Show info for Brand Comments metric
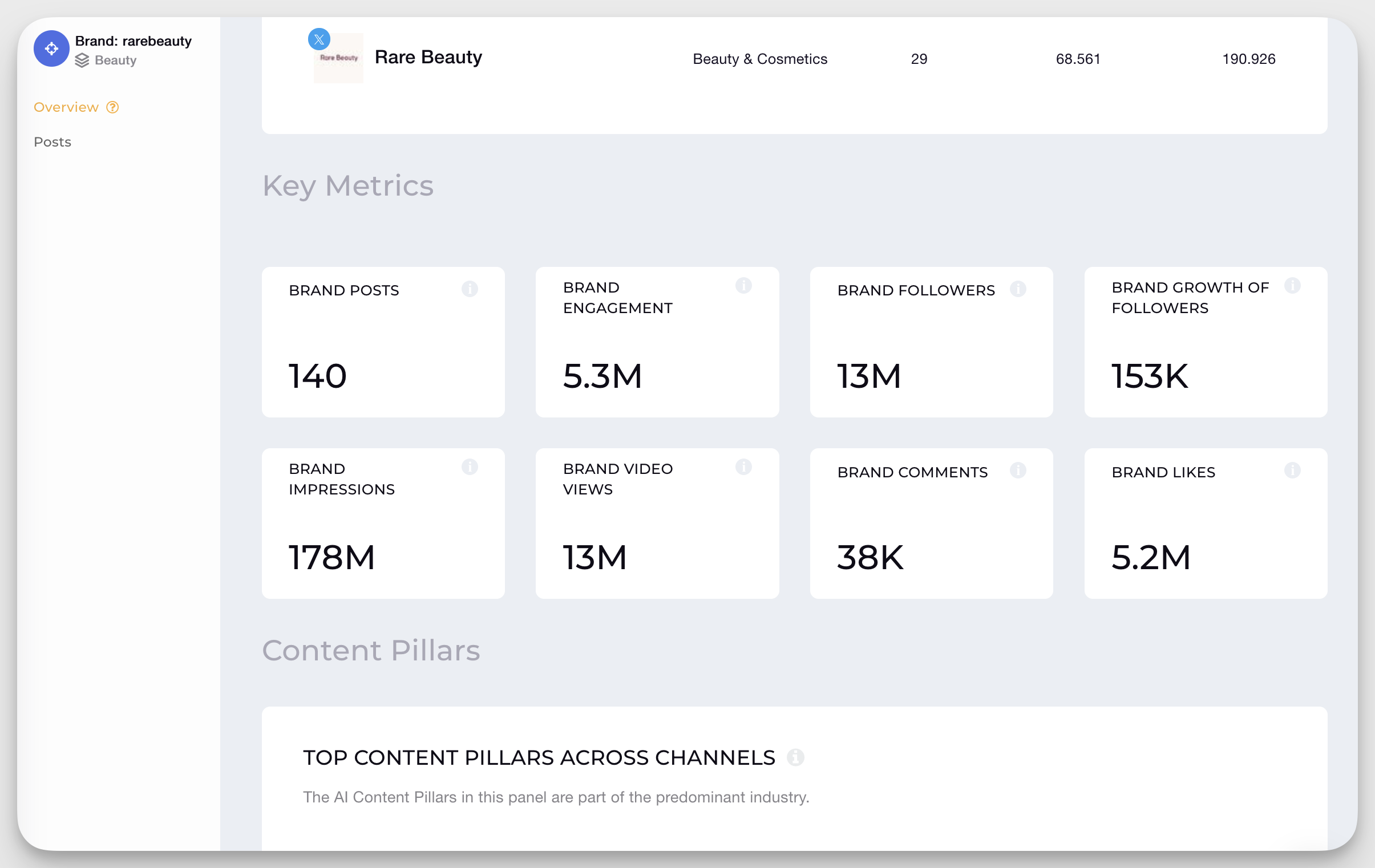 [x=1018, y=470]
